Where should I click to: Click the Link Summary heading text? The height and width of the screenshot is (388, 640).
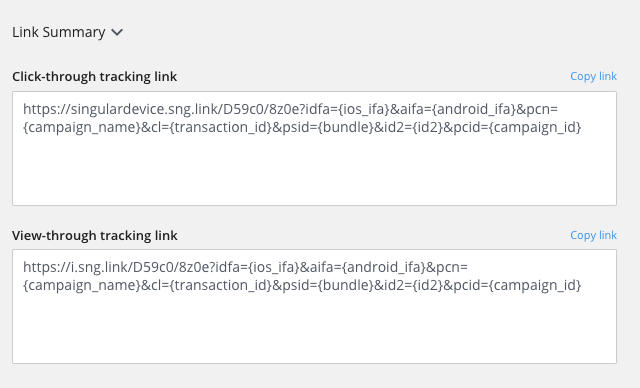[x=59, y=32]
